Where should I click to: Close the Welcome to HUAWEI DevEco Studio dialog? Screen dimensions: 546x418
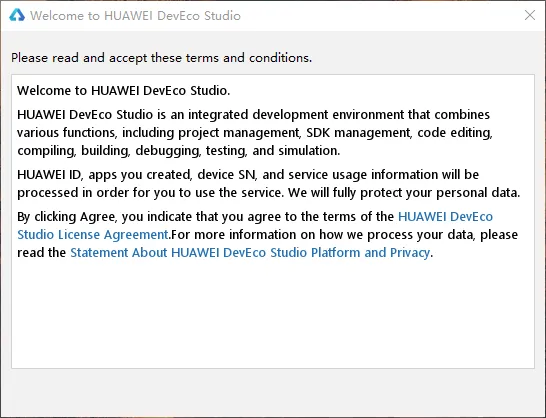click(530, 15)
